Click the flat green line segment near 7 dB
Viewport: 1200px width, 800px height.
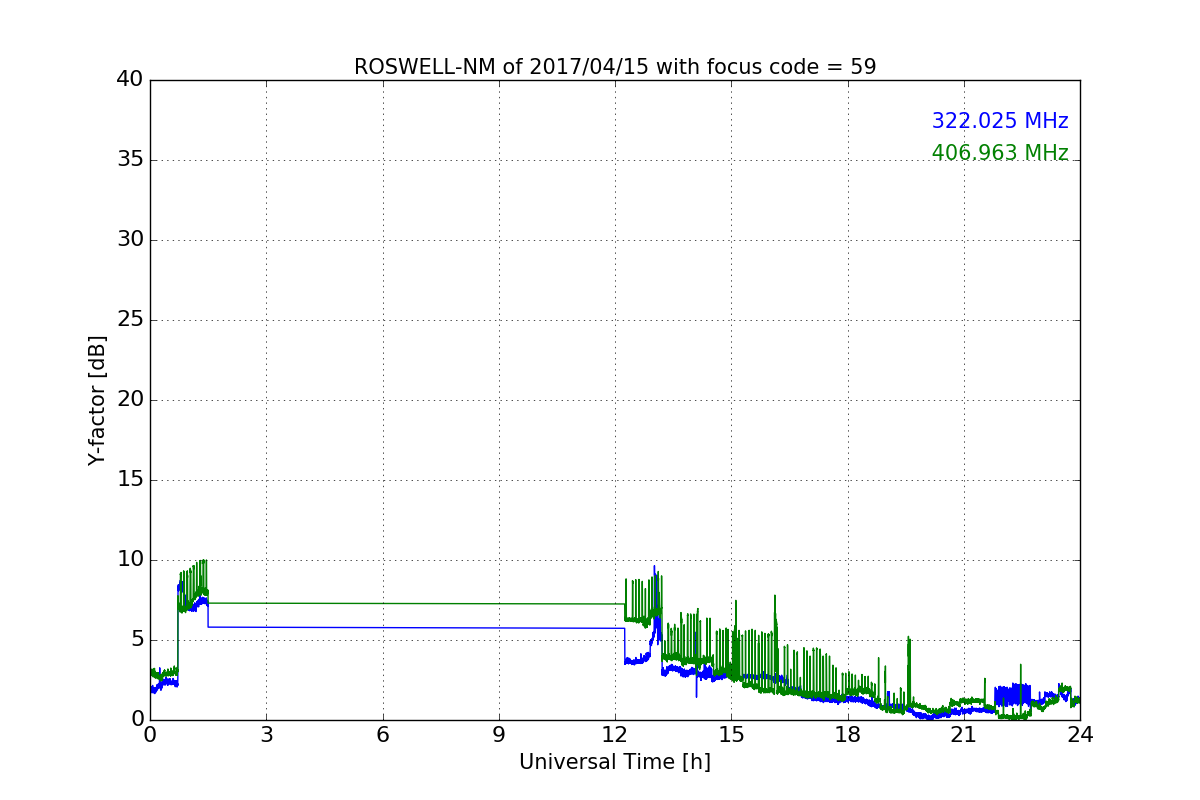pos(416,603)
